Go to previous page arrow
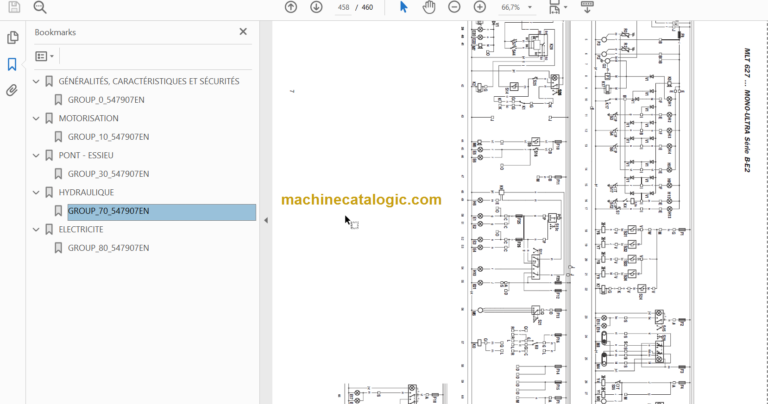 tap(291, 7)
